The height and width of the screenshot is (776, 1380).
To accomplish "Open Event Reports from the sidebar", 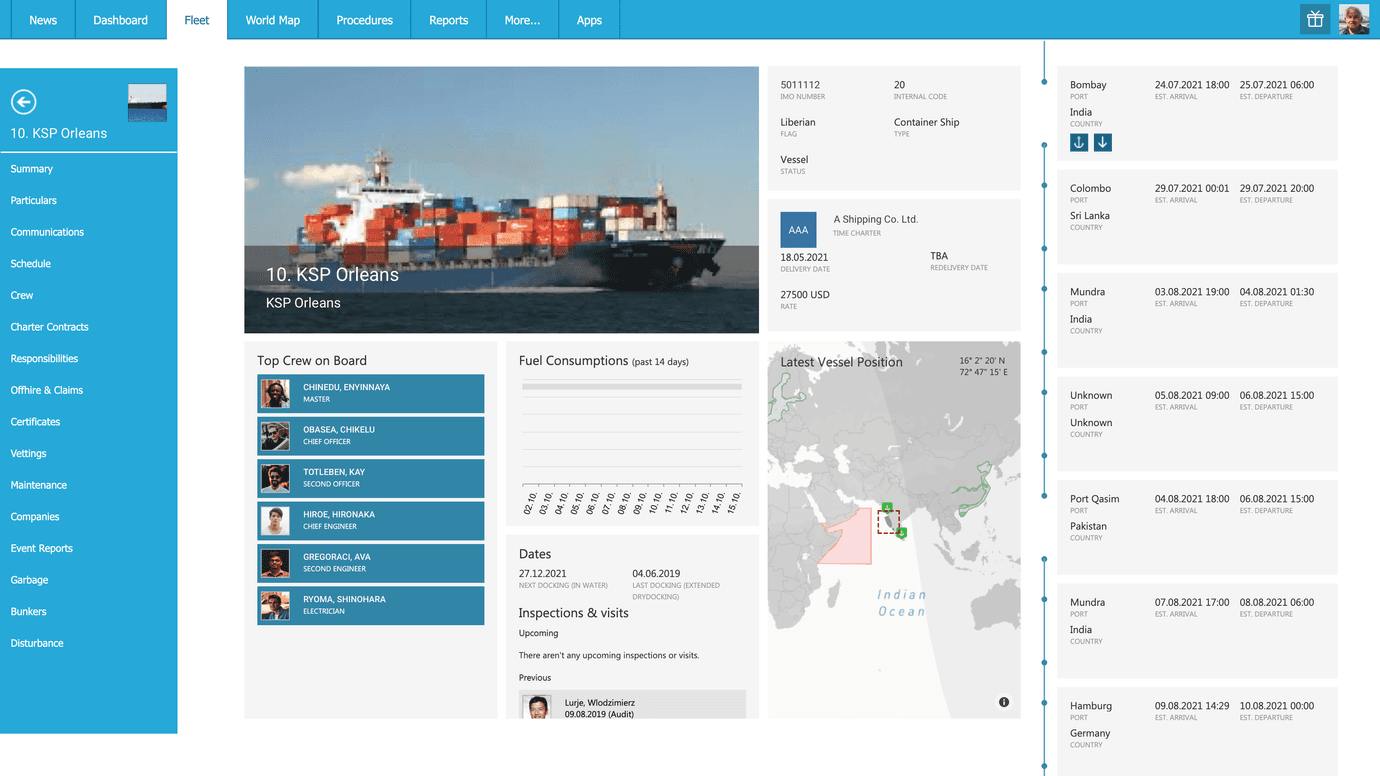I will pyautogui.click(x=43, y=548).
